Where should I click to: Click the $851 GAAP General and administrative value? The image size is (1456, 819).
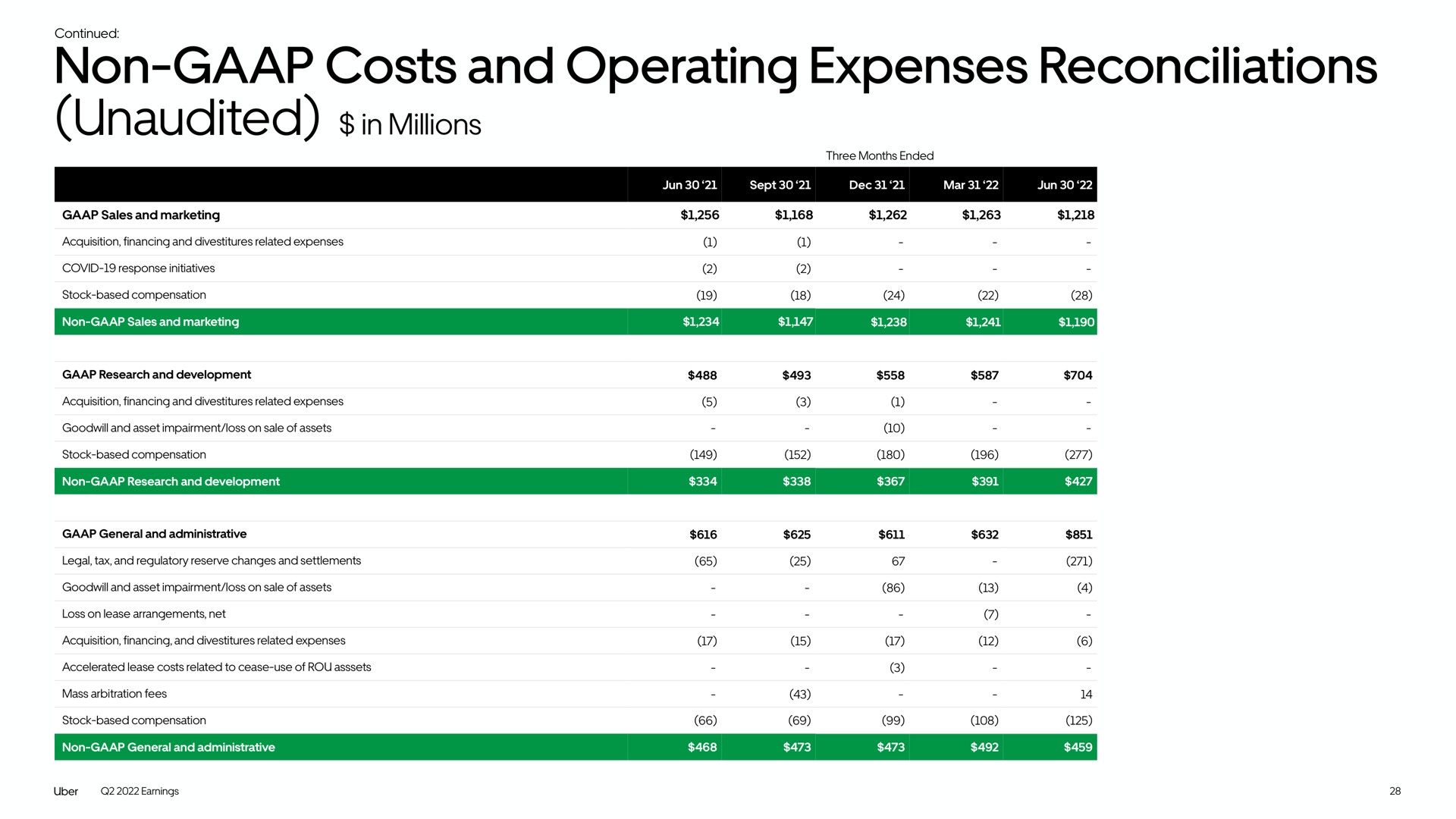coord(1078,535)
